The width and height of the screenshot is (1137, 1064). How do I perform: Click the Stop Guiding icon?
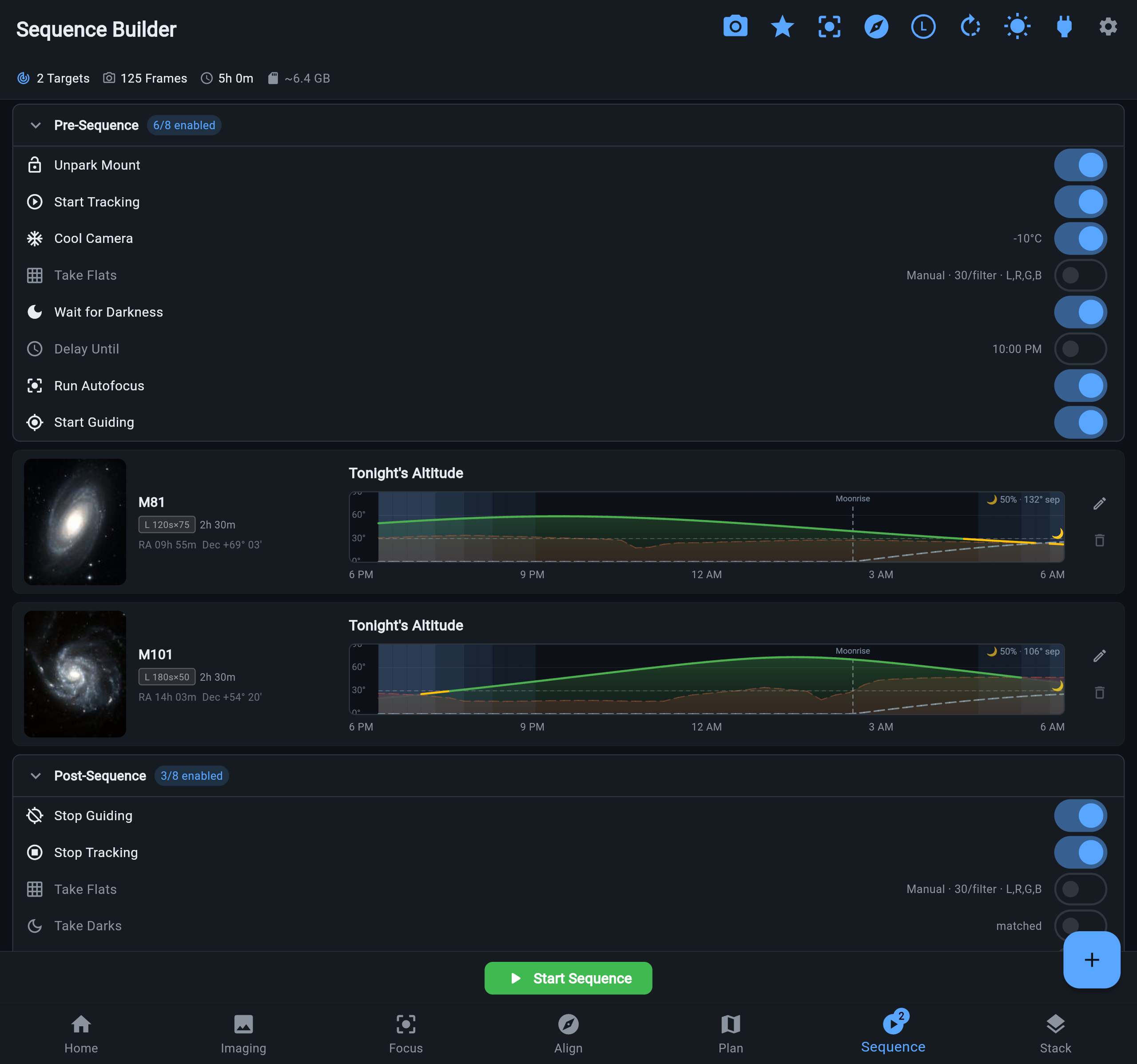(35, 815)
